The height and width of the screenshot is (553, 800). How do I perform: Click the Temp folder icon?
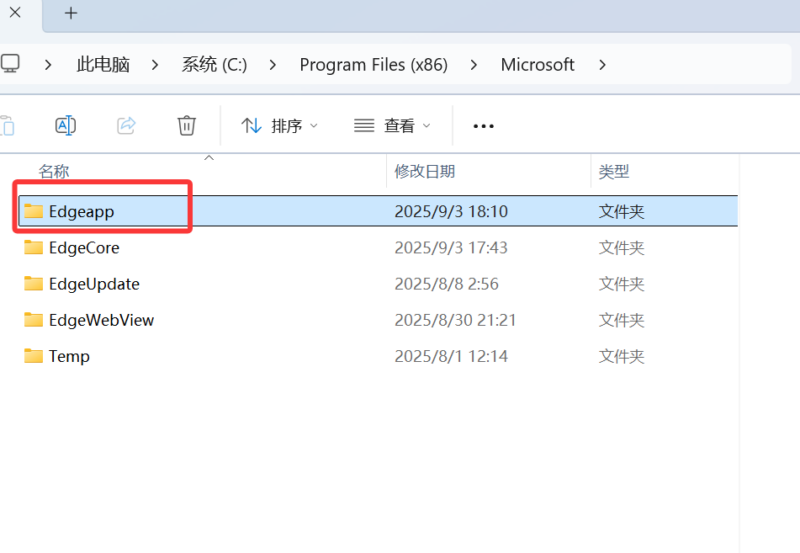click(x=34, y=356)
